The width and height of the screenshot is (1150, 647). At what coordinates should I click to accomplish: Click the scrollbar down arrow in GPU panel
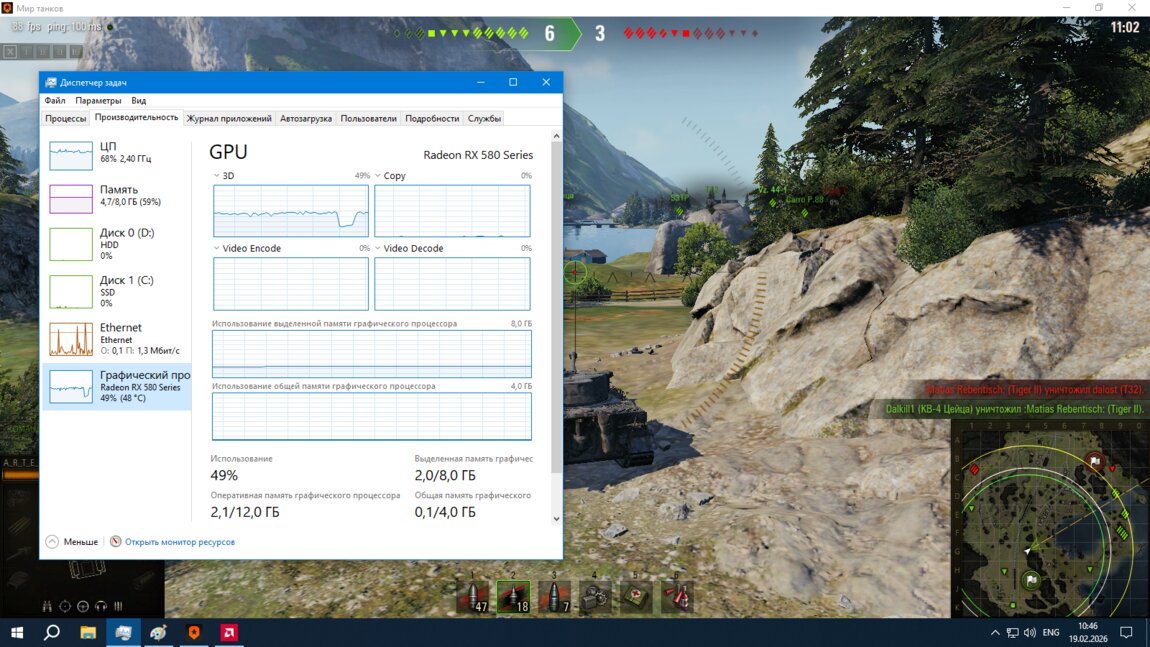tap(556, 519)
